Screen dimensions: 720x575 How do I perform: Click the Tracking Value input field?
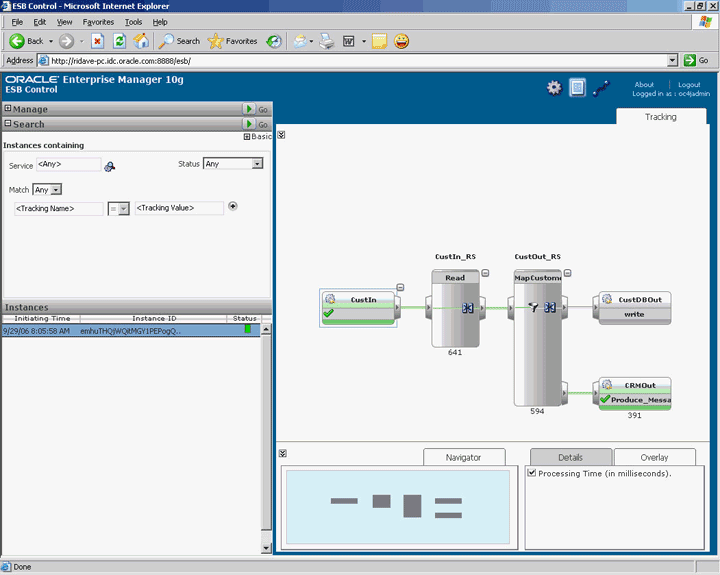179,208
